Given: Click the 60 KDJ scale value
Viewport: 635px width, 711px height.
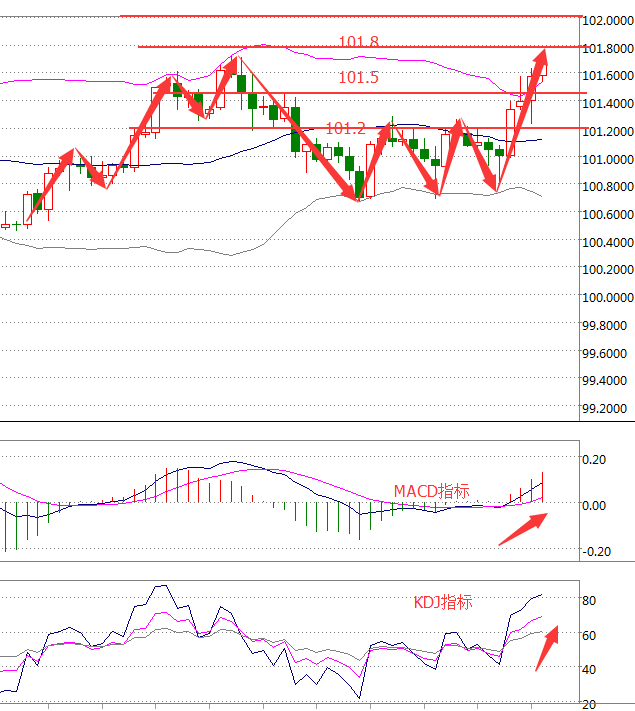Looking at the screenshot, I should click(589, 636).
